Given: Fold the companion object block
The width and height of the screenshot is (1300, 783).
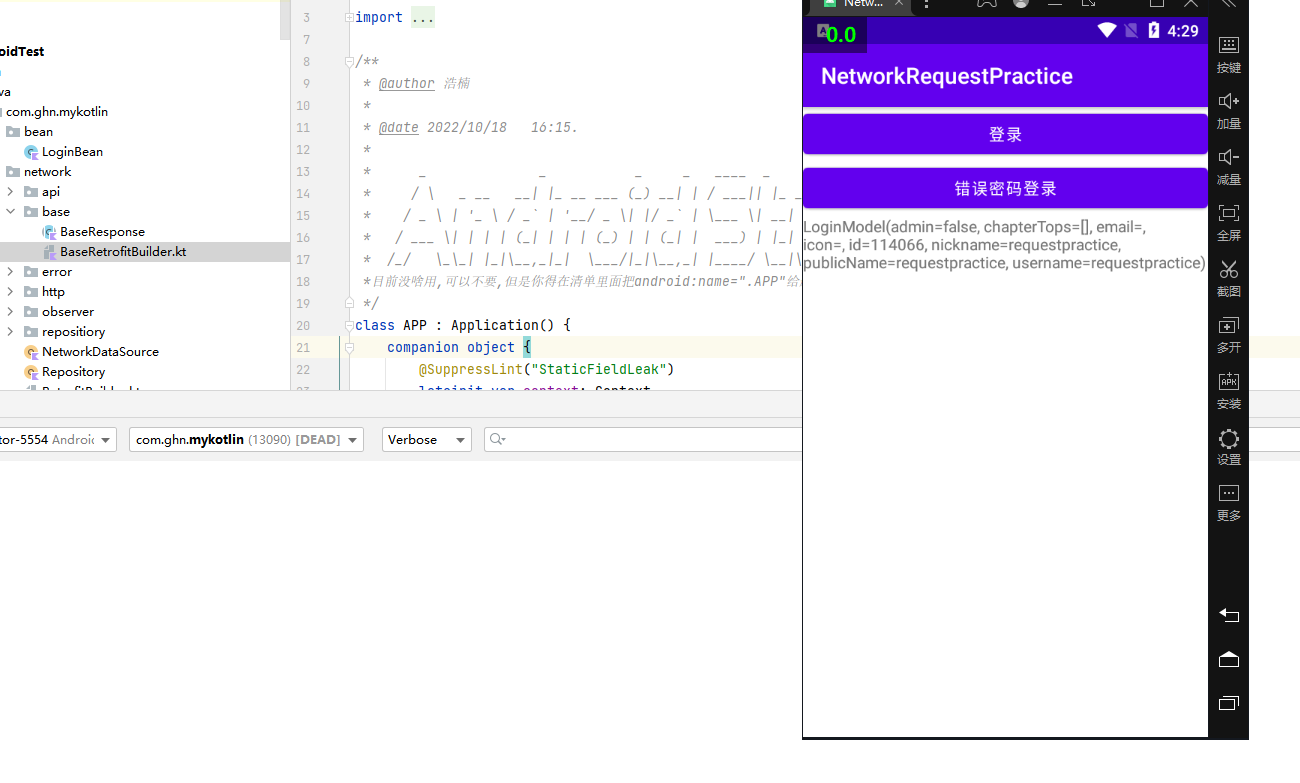Looking at the screenshot, I should pos(348,348).
